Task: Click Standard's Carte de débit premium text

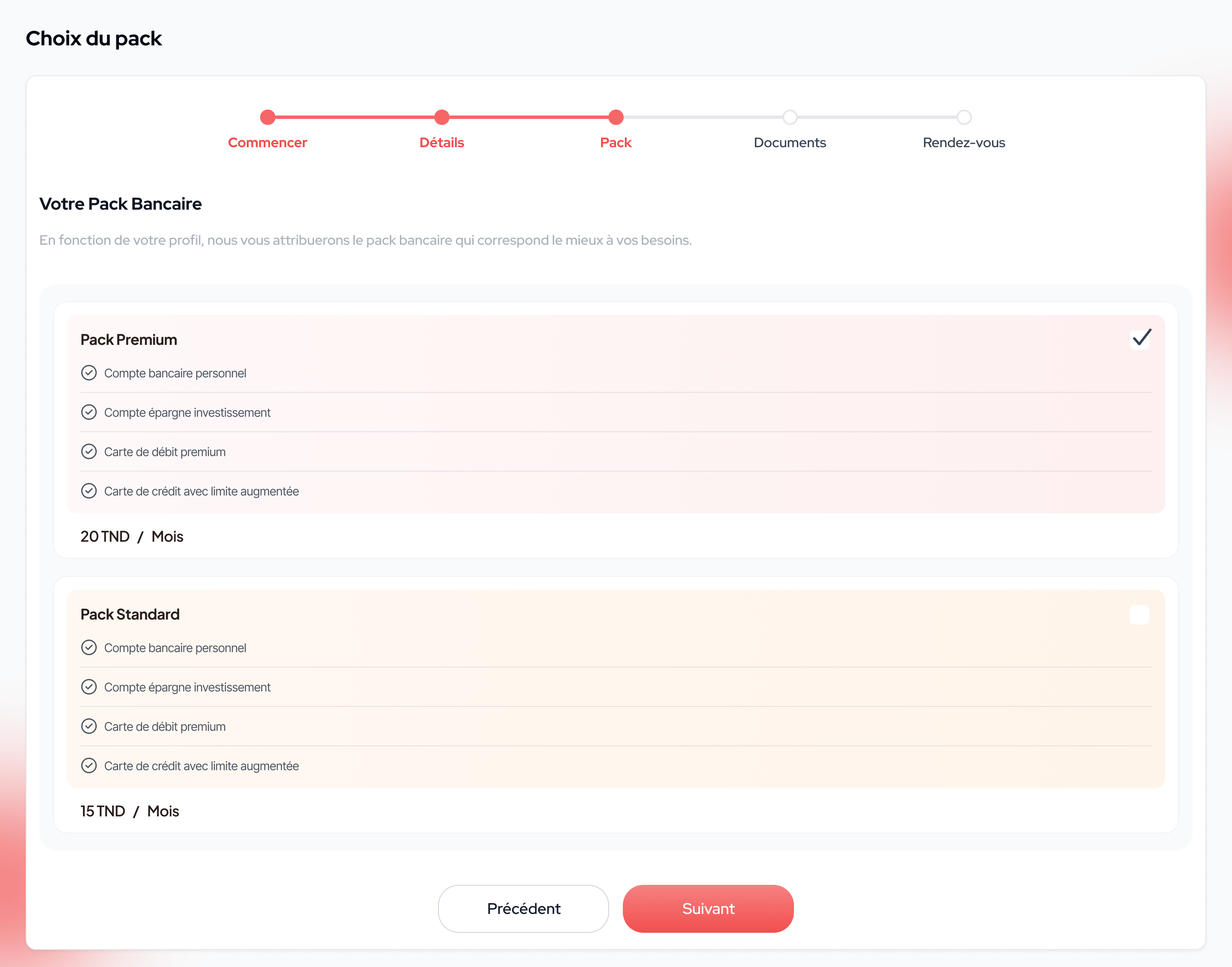Action: pyautogui.click(x=165, y=727)
